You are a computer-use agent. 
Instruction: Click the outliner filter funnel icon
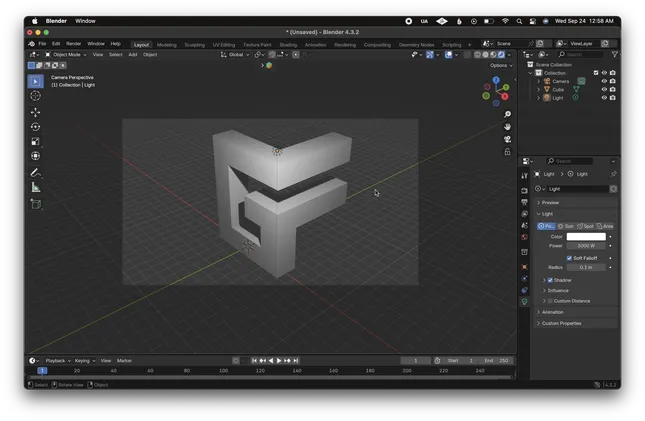tap(614, 54)
